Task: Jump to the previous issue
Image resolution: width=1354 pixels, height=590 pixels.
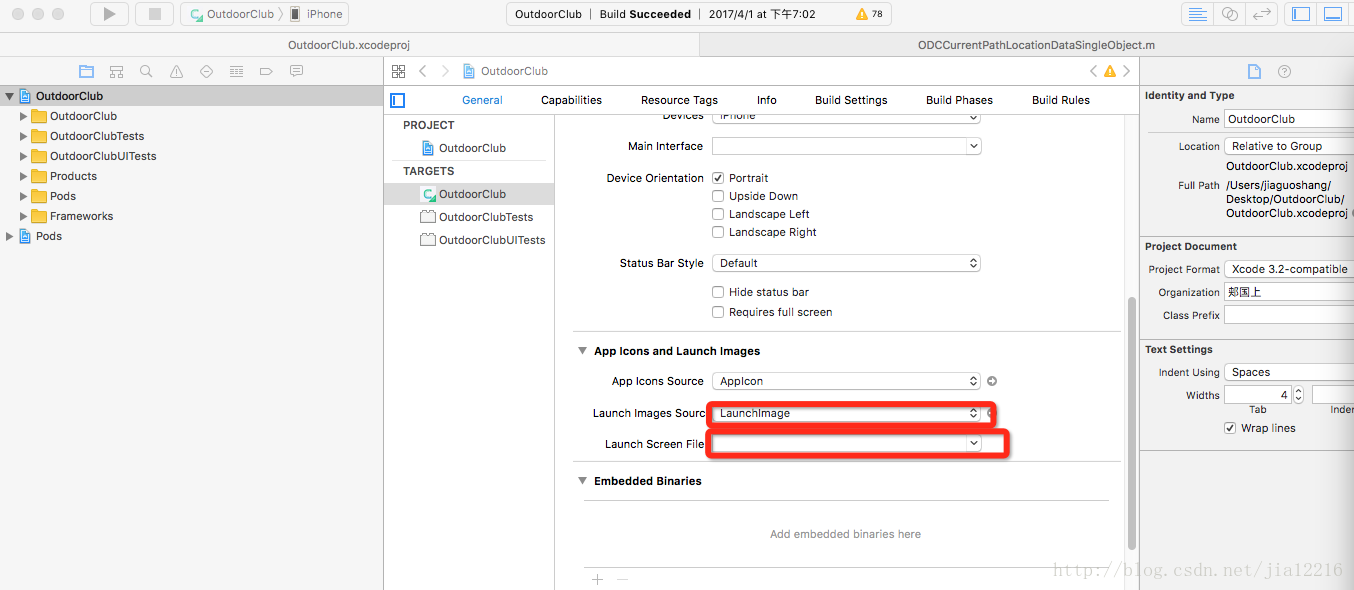Action: [1093, 71]
